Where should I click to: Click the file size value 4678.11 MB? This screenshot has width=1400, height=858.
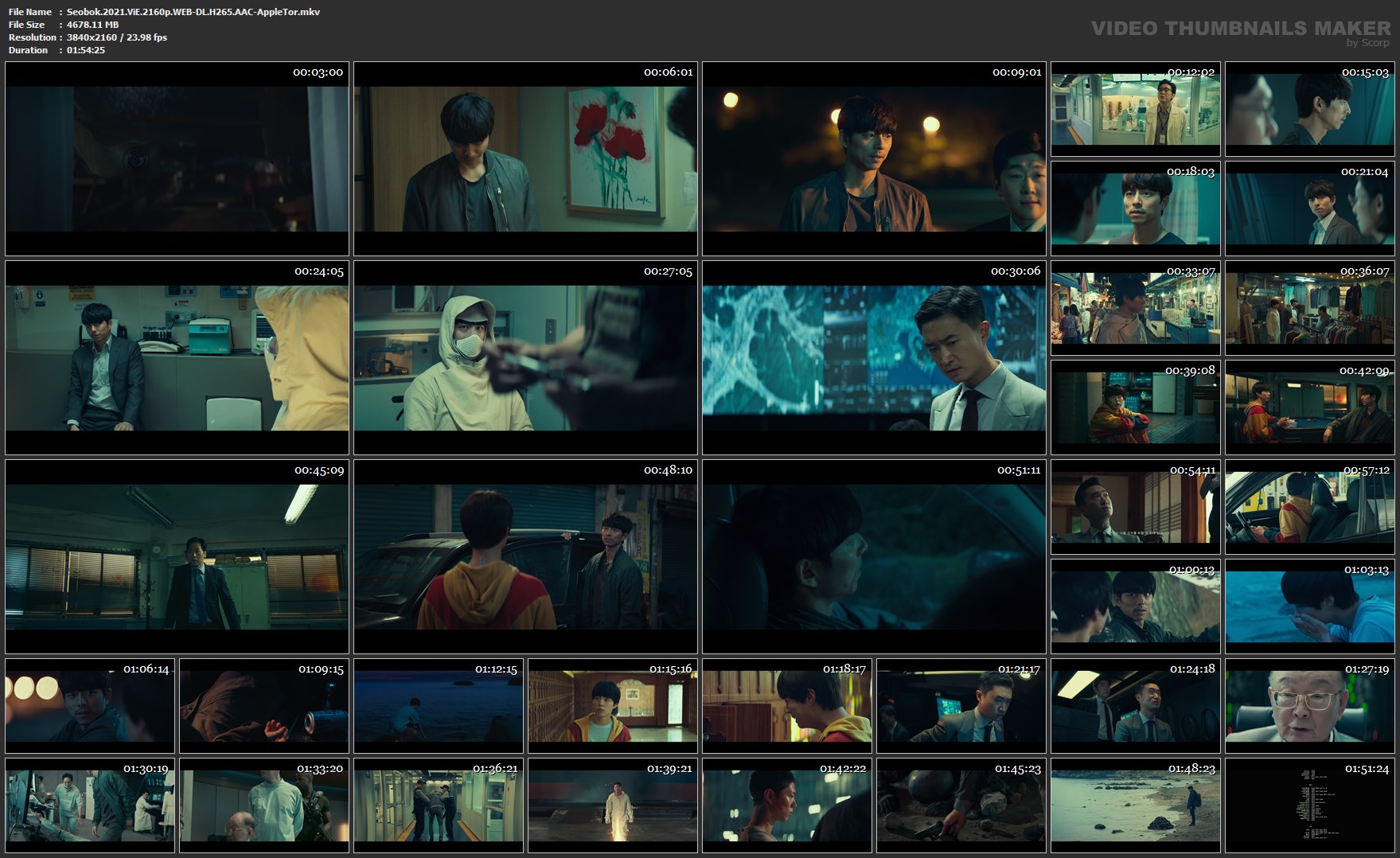pyautogui.click(x=92, y=25)
